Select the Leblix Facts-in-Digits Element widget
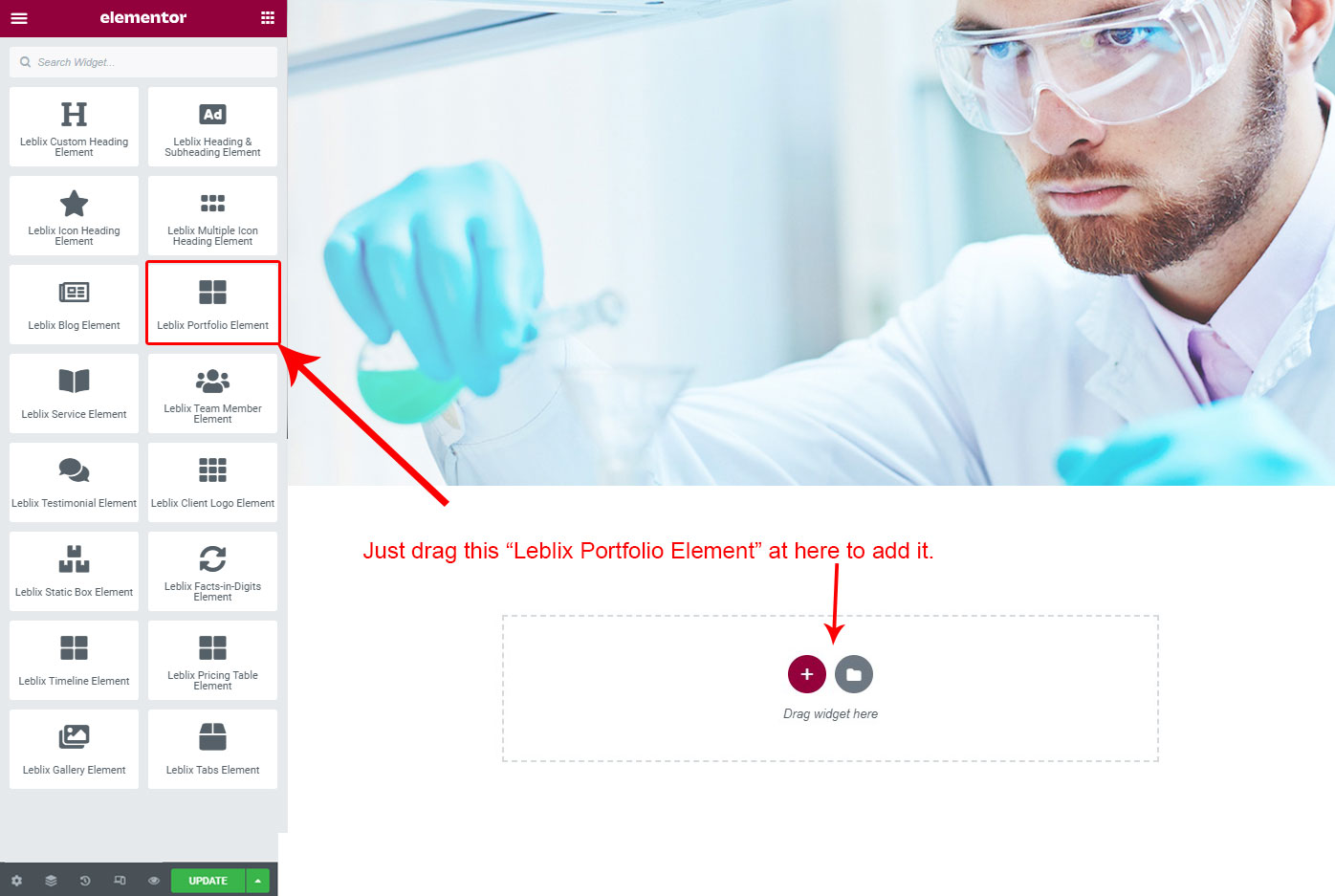This screenshot has width=1335, height=896. click(x=212, y=571)
